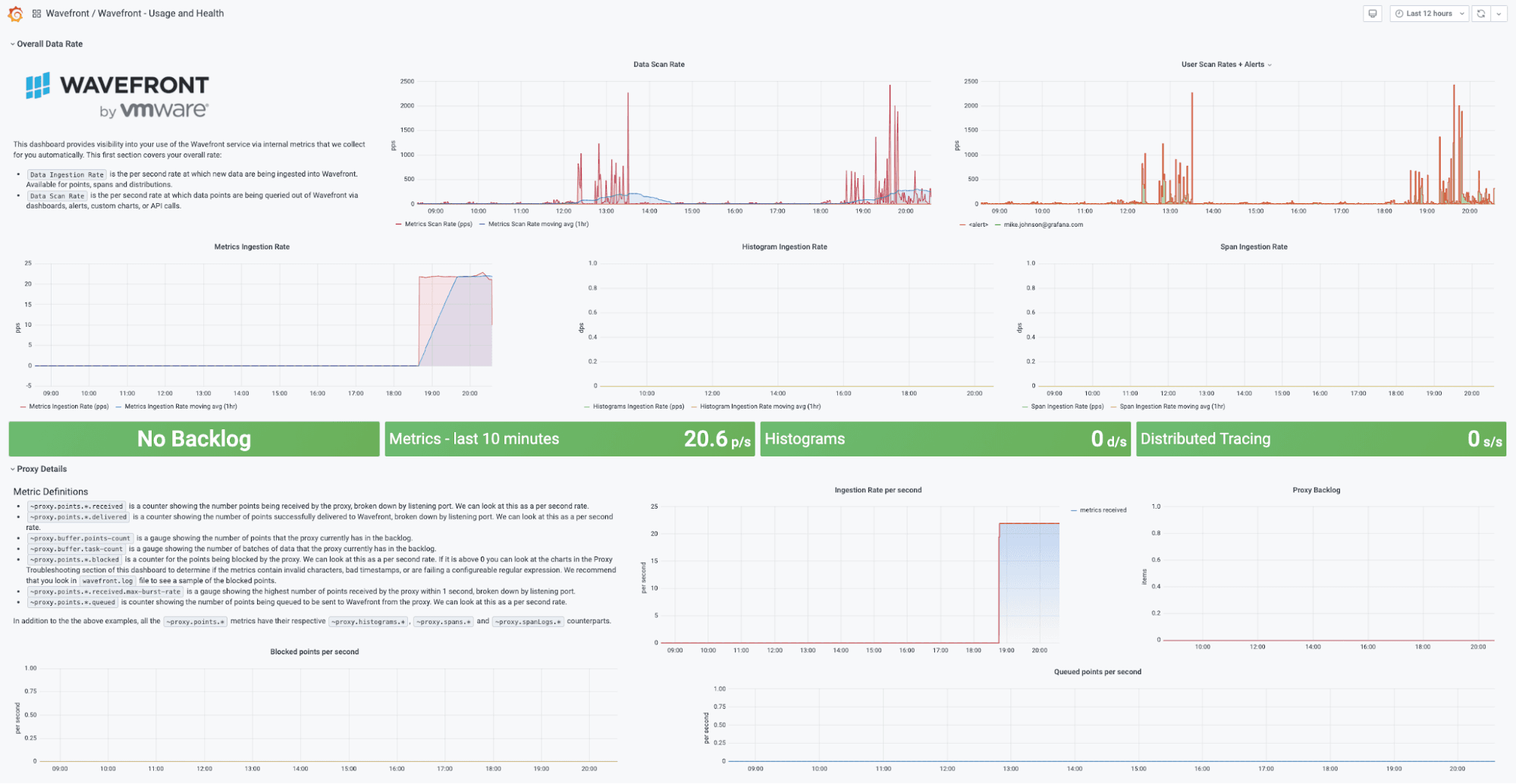Image resolution: width=1516 pixels, height=784 pixels.
Task: Activate the cycle view mode monitor icon
Action: (1373, 14)
